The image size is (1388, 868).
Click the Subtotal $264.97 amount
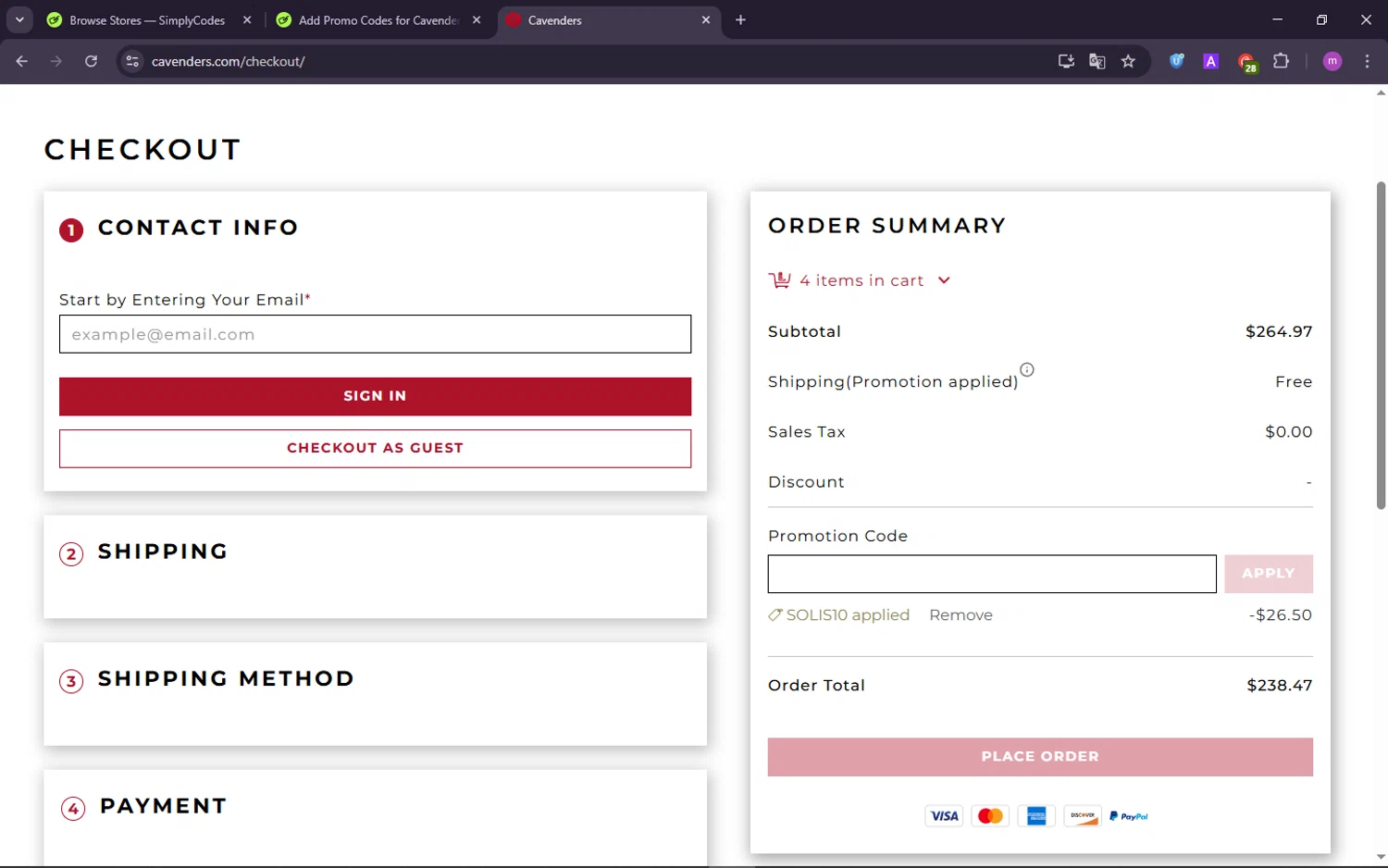[1279, 331]
